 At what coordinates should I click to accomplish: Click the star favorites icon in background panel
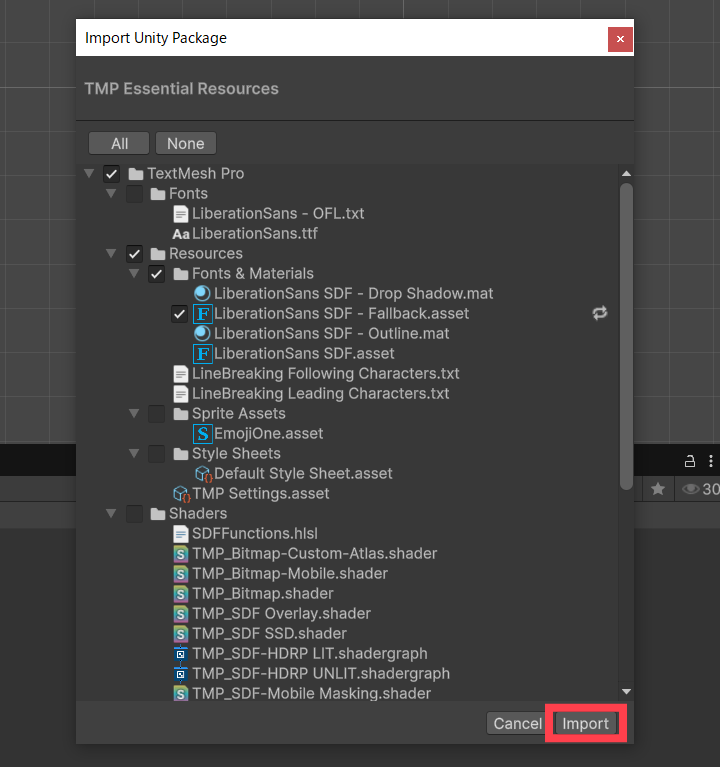coord(658,489)
